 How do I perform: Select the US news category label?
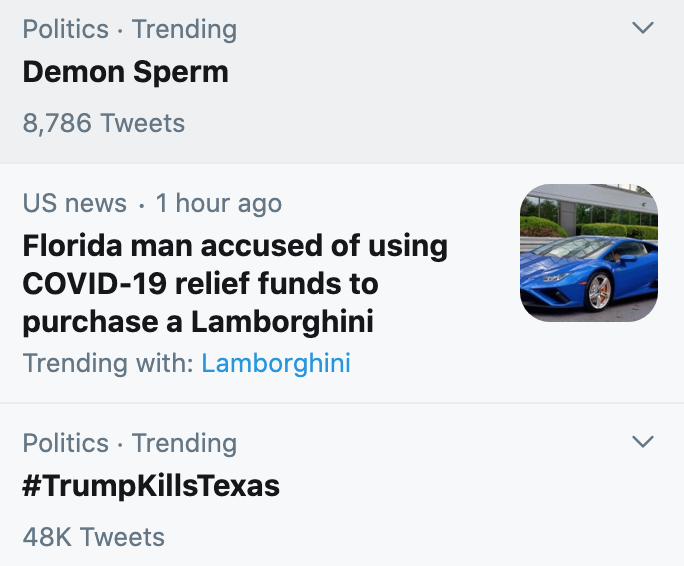tap(75, 203)
